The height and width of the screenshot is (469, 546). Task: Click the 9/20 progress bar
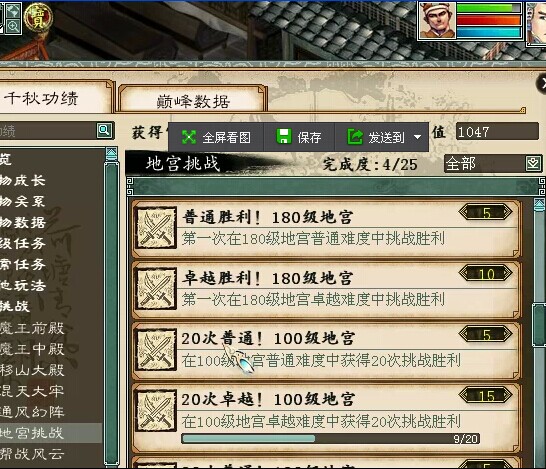330,439
